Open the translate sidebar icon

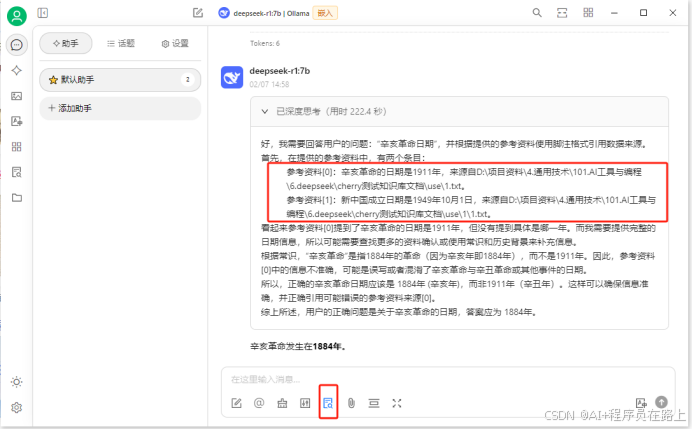pyautogui.click(x=17, y=121)
